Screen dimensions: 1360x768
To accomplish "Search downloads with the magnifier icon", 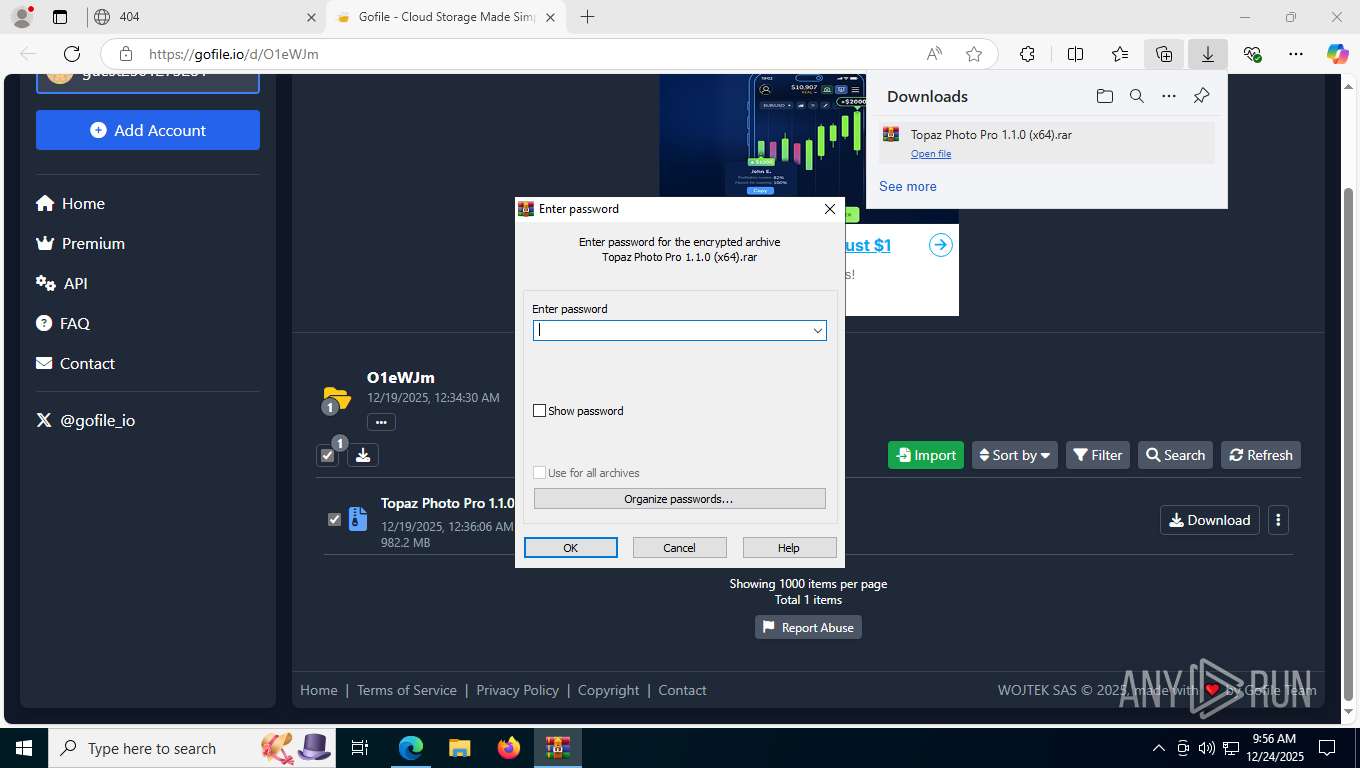I will point(1137,96).
